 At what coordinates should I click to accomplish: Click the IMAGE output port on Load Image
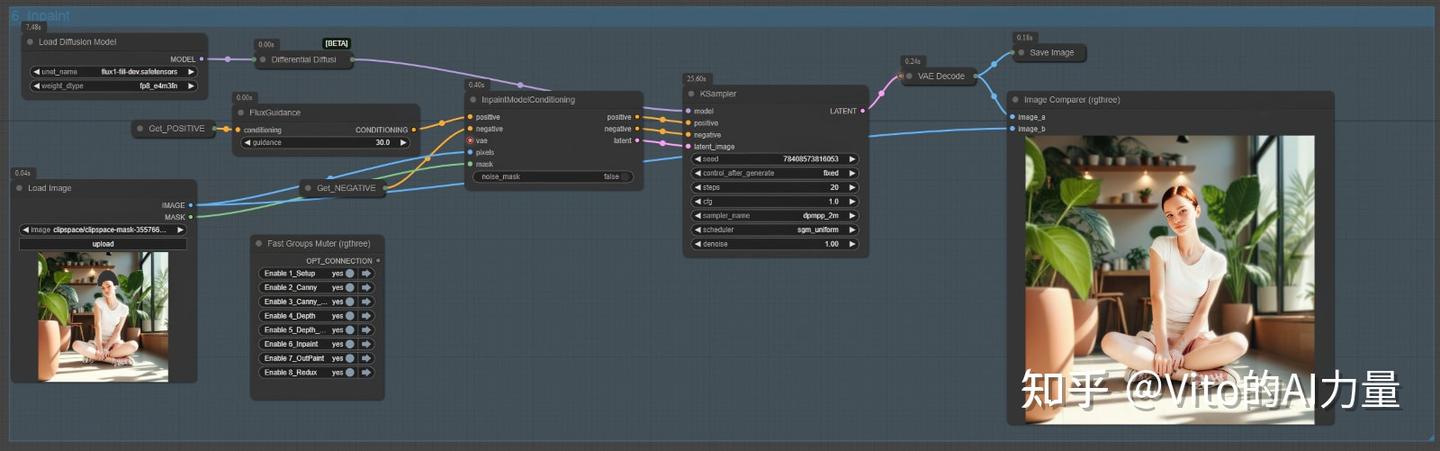191,205
